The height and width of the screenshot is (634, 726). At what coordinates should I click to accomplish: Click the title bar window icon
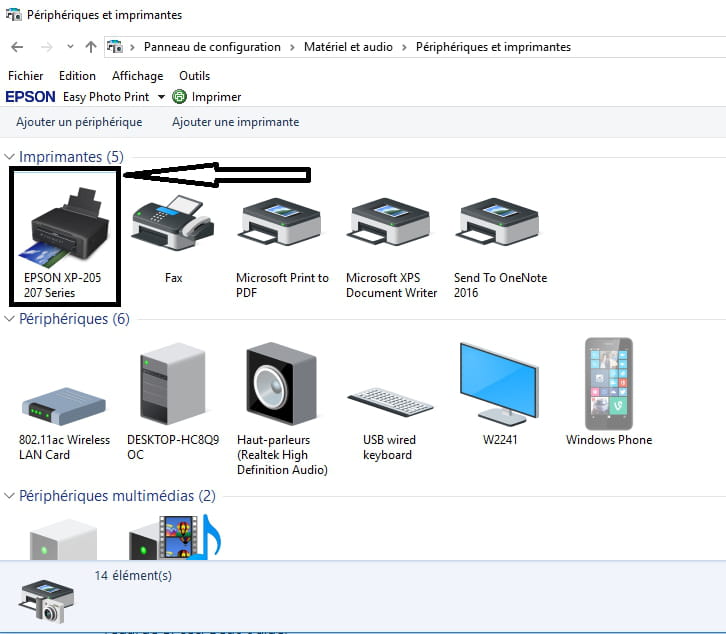[x=13, y=15]
